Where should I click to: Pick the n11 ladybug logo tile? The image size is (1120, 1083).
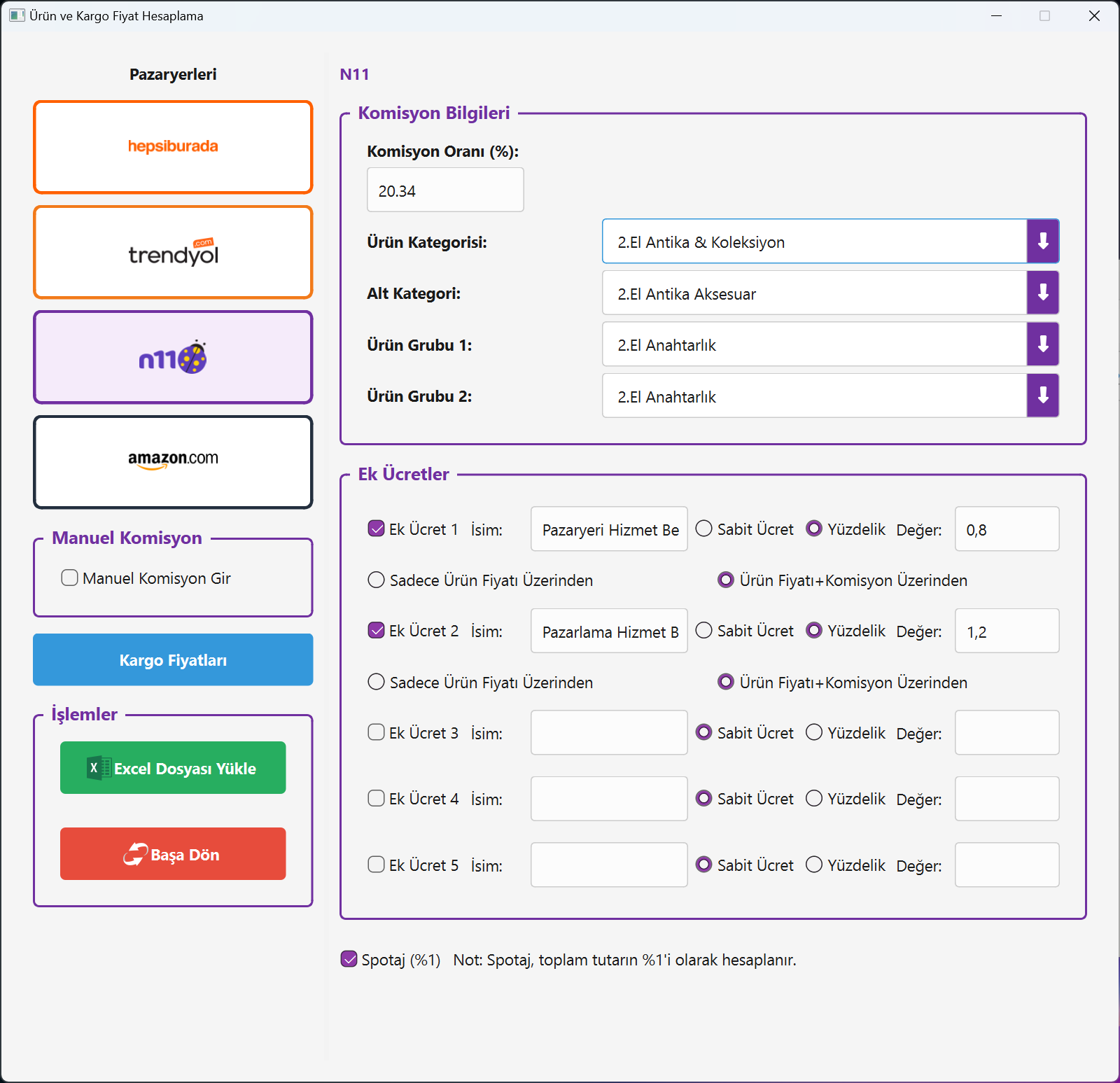(173, 357)
